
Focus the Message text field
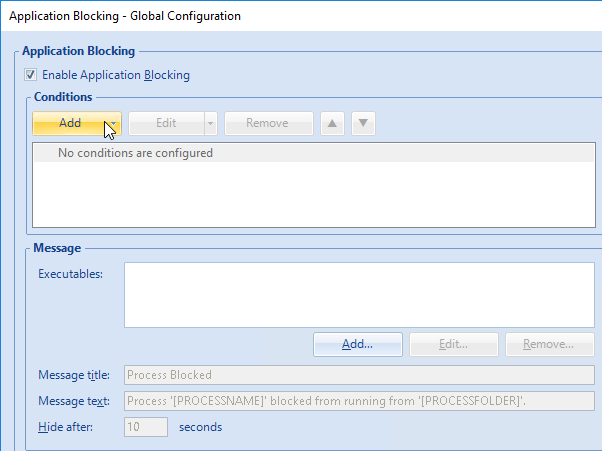pos(359,401)
